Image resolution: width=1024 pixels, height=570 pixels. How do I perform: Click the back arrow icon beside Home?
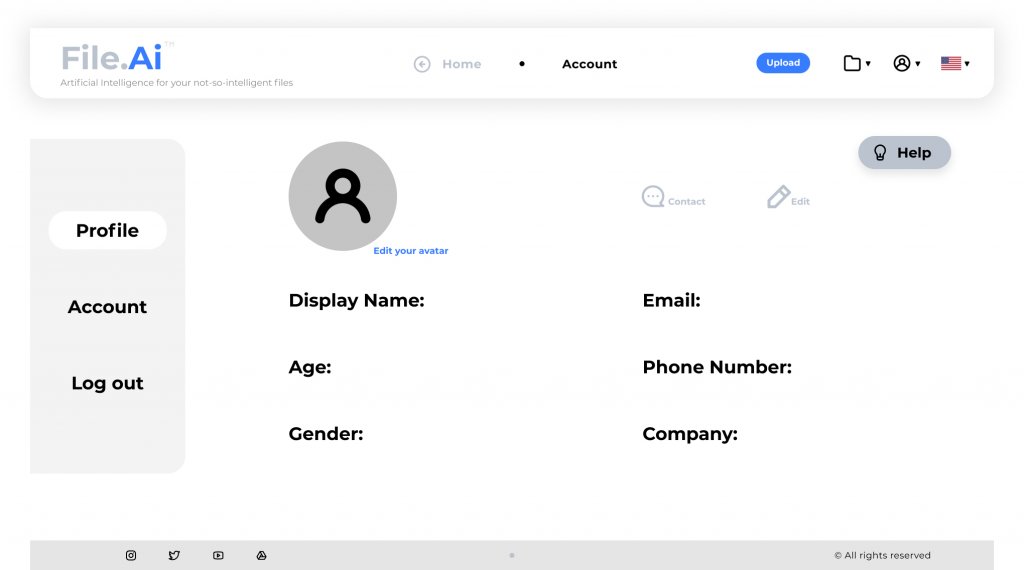[422, 64]
